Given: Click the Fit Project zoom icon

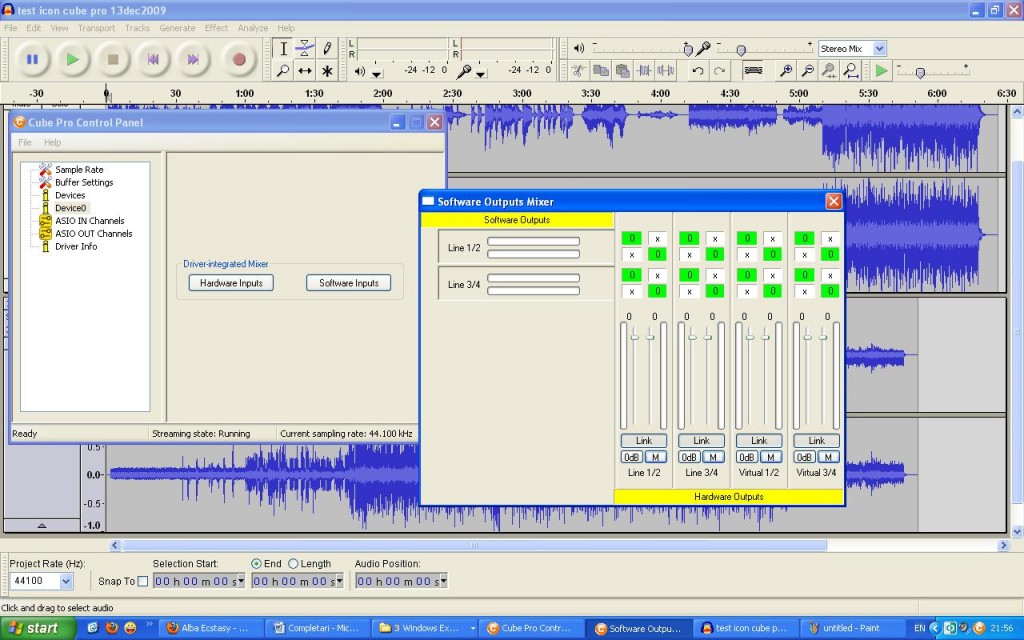Looking at the screenshot, I should [x=851, y=70].
